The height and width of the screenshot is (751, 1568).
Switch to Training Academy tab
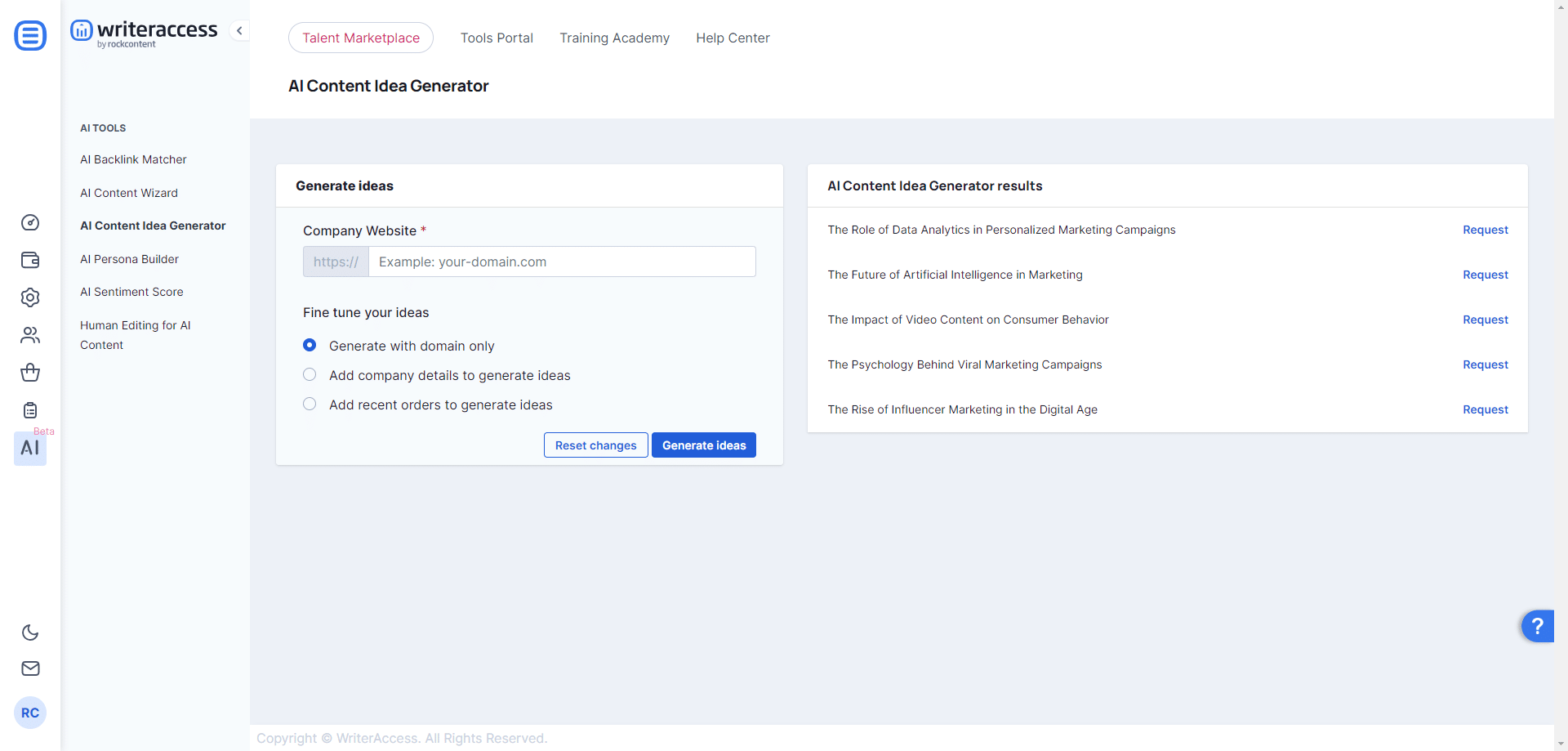(x=614, y=38)
